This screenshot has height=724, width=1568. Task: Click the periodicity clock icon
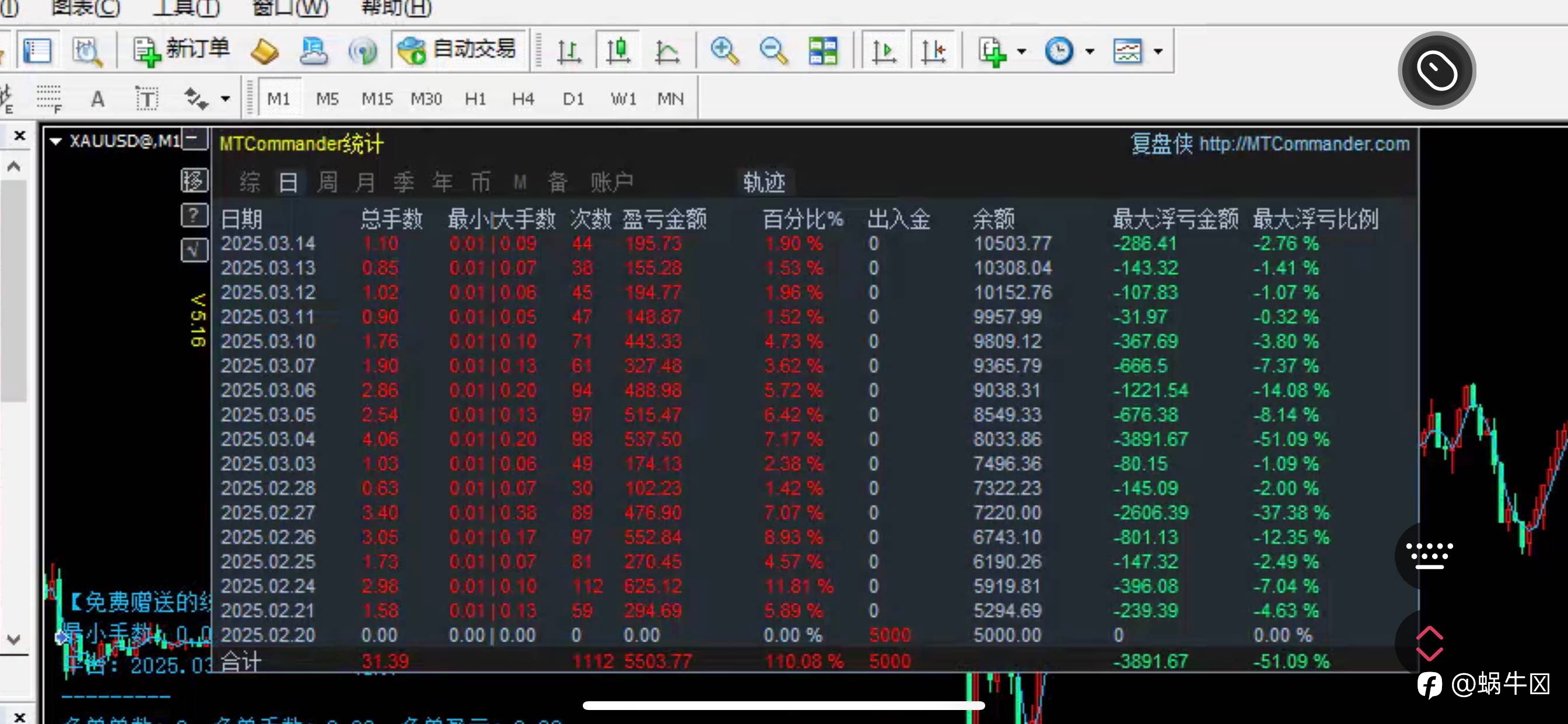click(x=1059, y=51)
